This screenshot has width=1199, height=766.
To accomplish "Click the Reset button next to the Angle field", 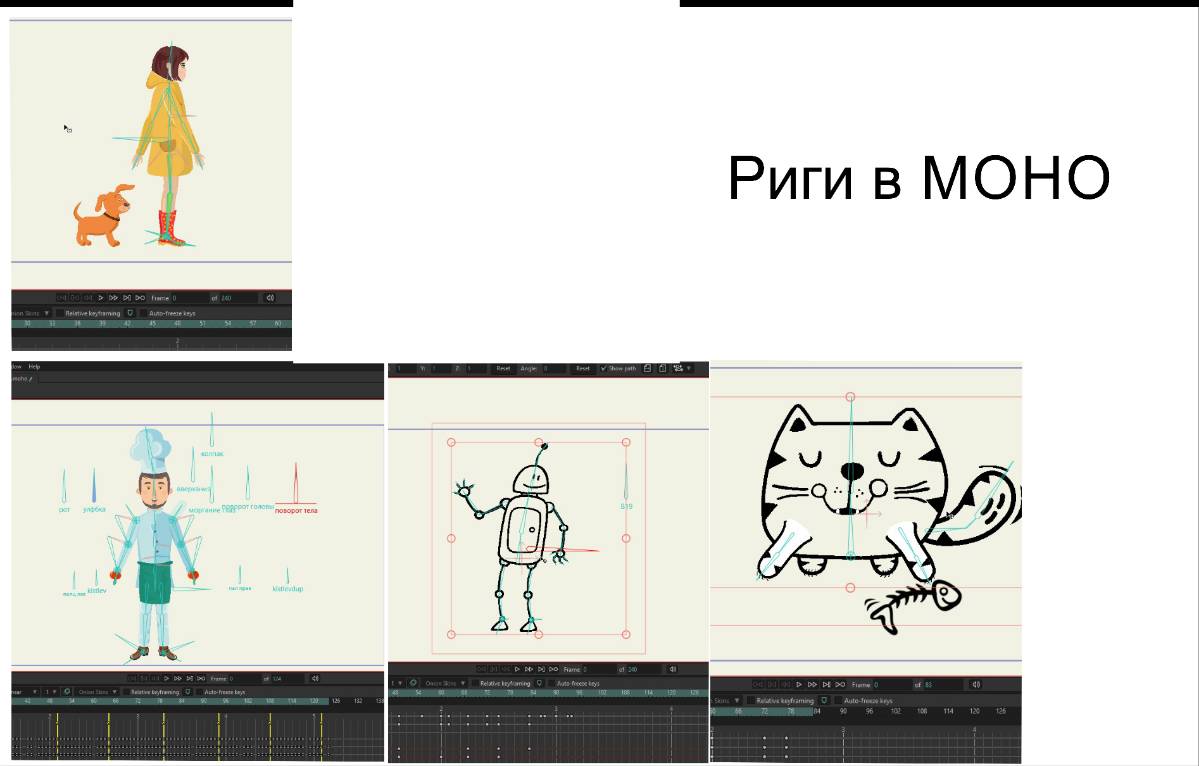I will coord(583,369).
